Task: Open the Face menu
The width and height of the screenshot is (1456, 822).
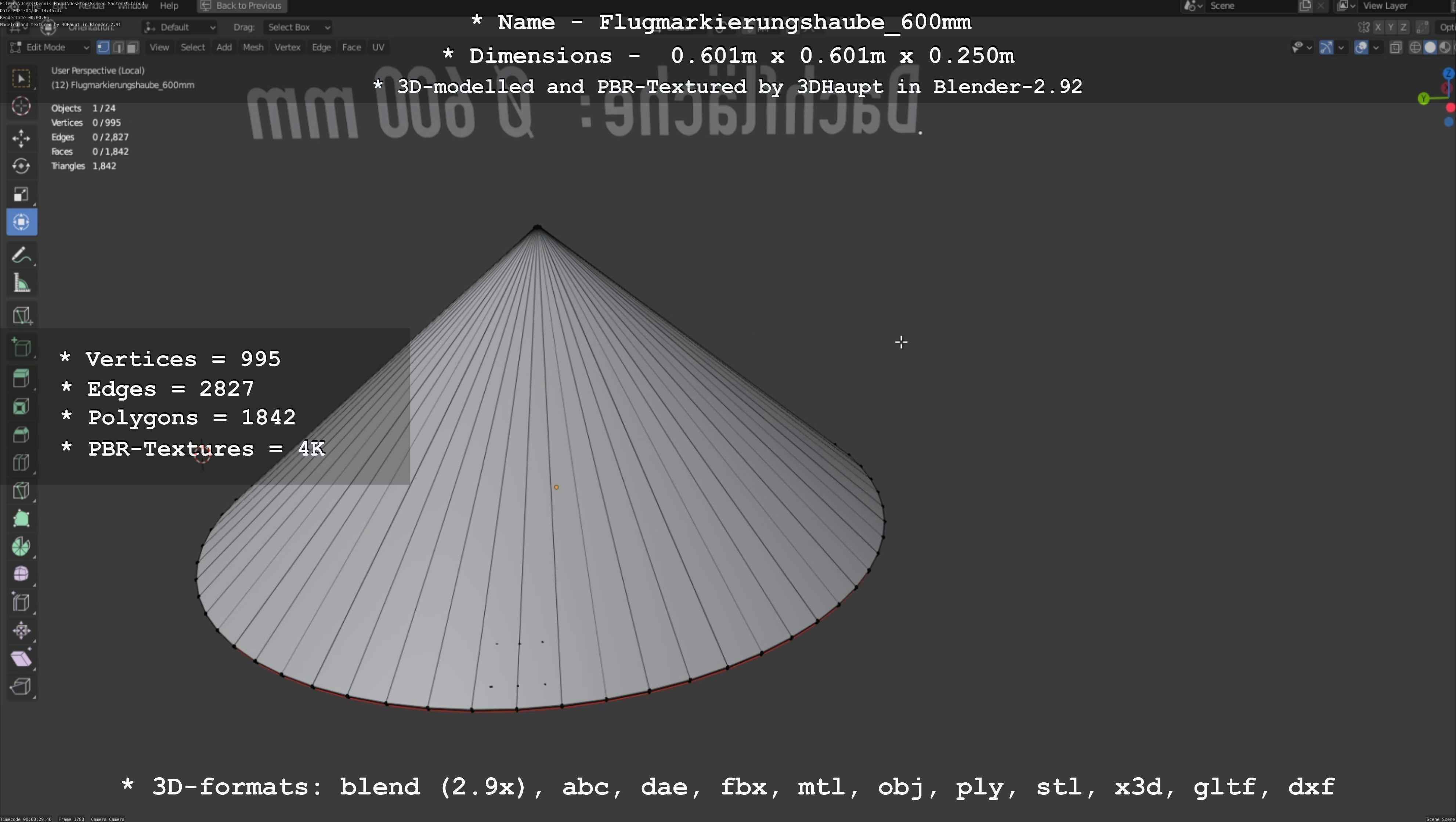Action: [351, 47]
